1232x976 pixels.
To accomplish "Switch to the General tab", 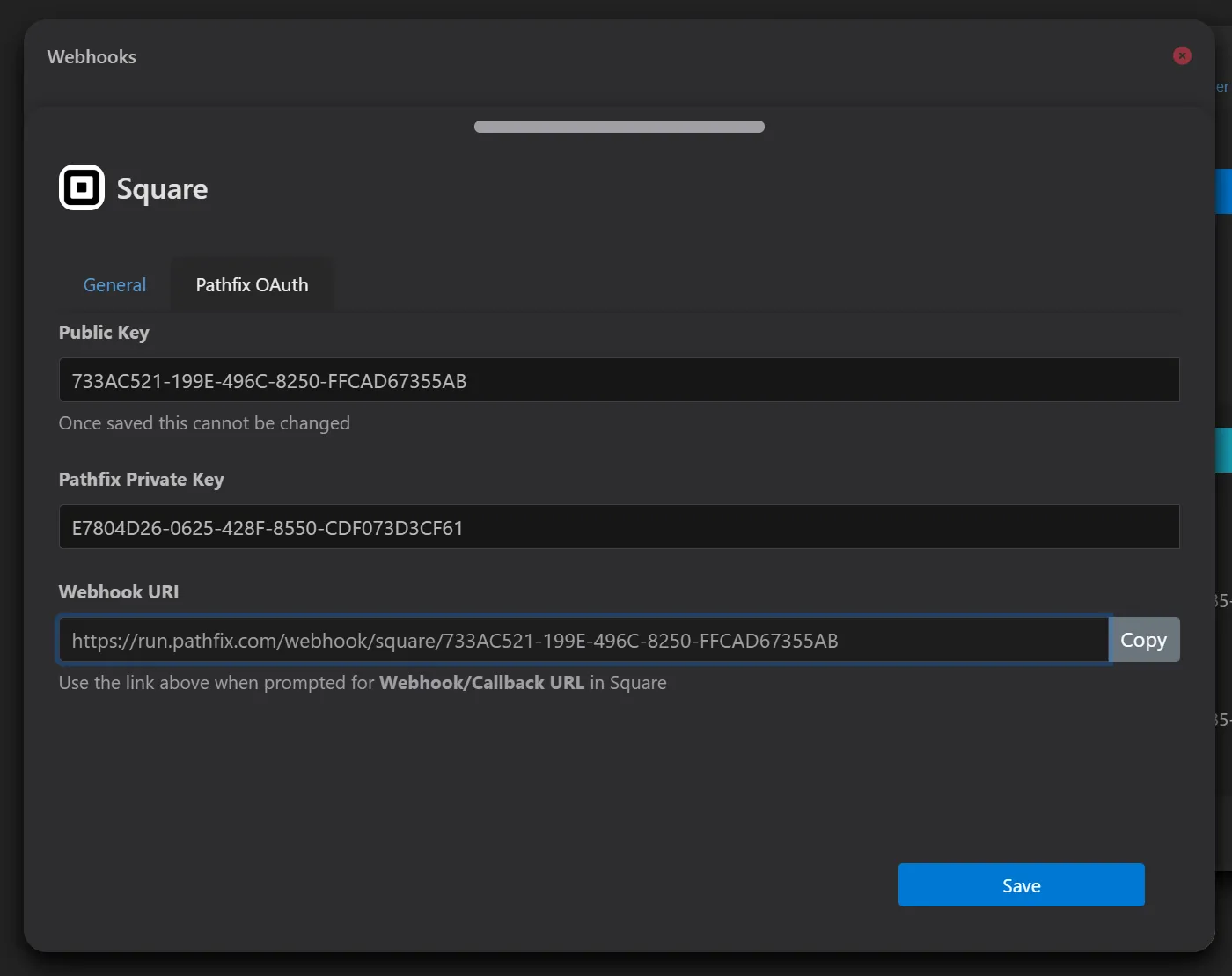I will [114, 285].
